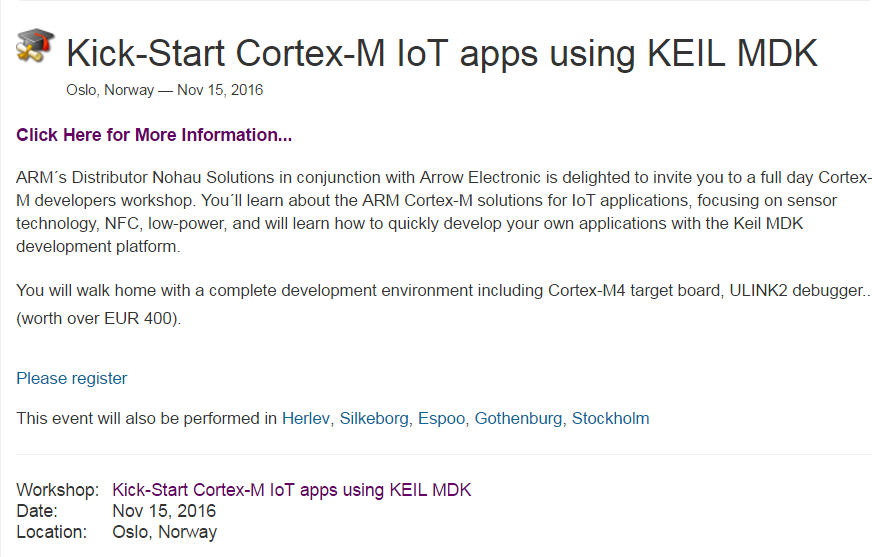This screenshot has width=872, height=557.
Task: Click the 'Oslo, Norway — Nov 15, 2016' subtitle
Action: tap(165, 90)
